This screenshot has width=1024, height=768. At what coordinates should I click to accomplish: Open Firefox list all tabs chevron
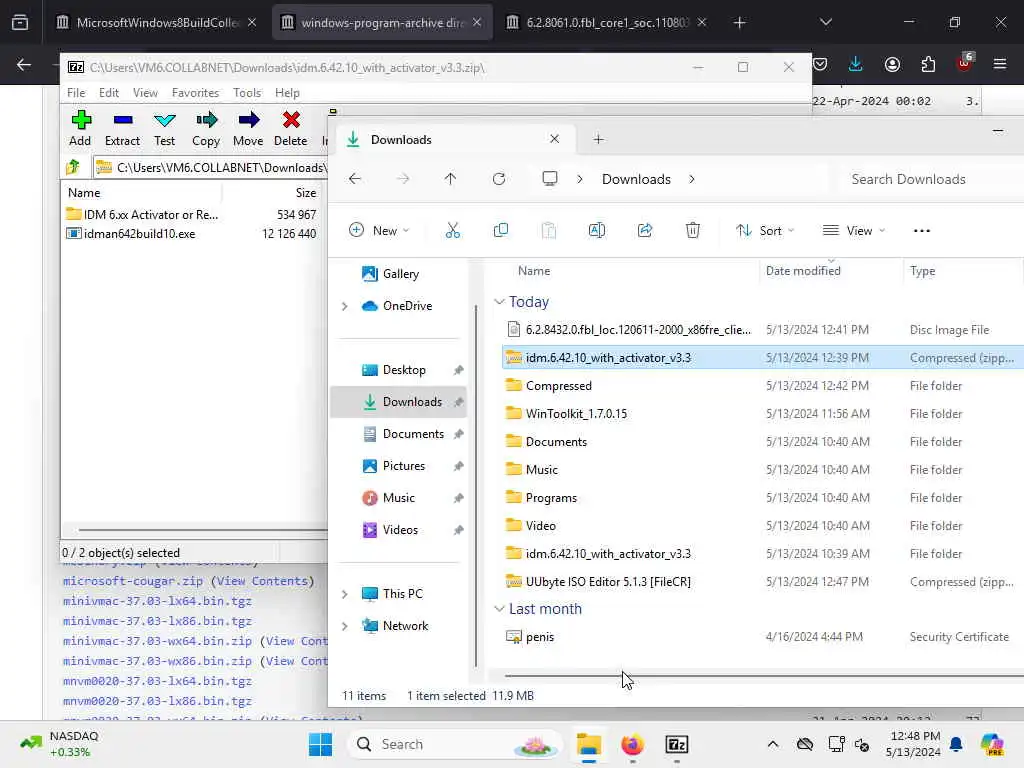tap(825, 22)
